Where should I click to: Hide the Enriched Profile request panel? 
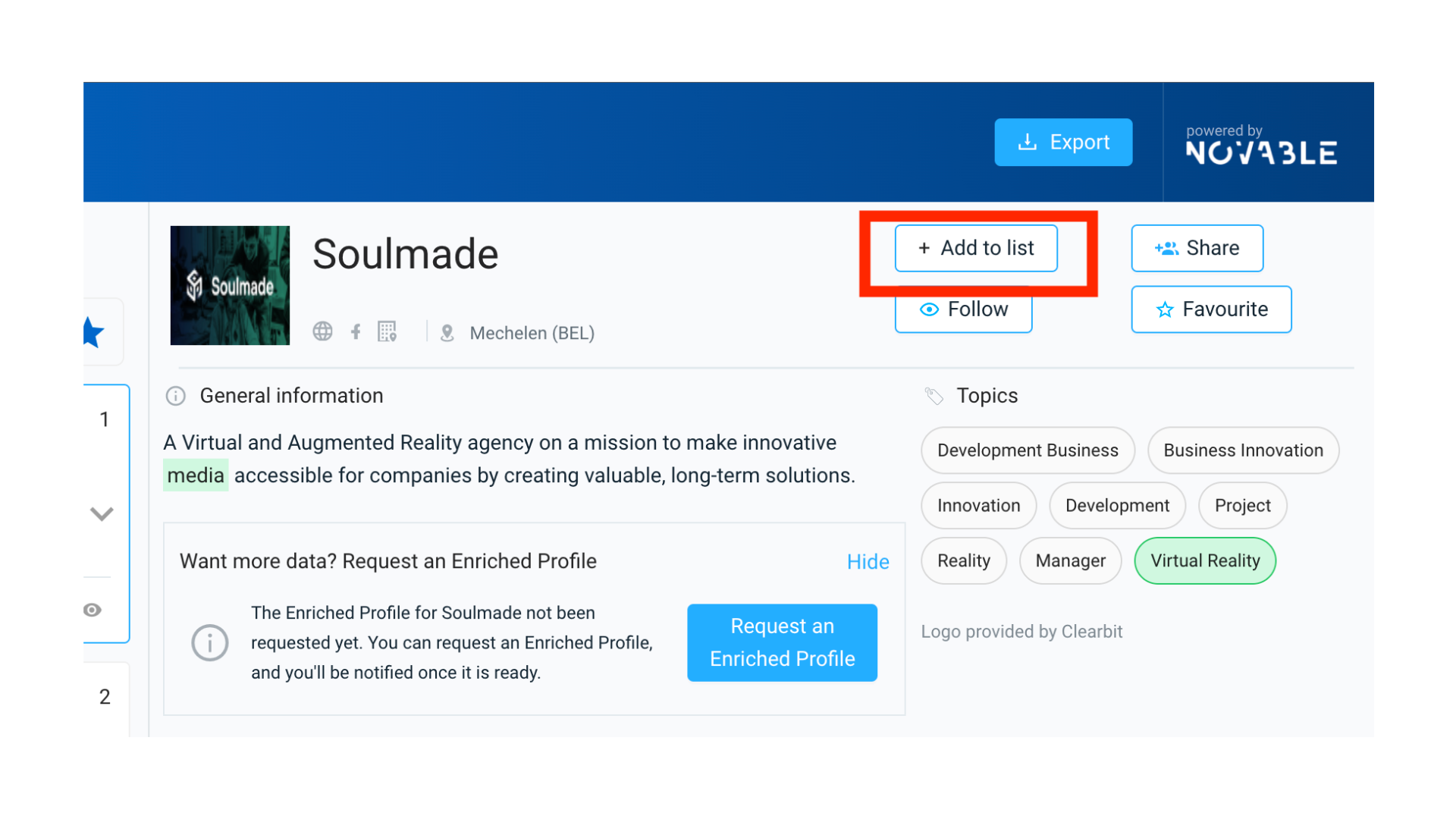[x=868, y=562]
